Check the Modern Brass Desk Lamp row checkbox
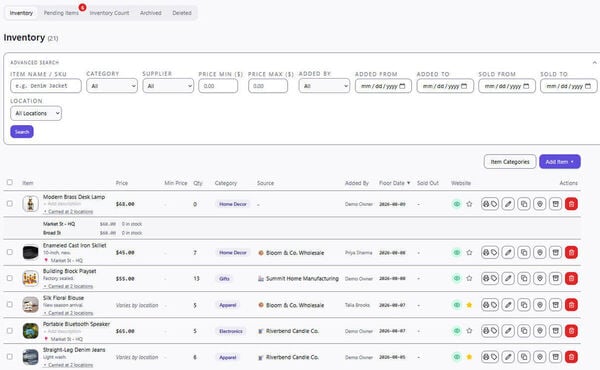This screenshot has height=370, width=600. tap(10, 204)
